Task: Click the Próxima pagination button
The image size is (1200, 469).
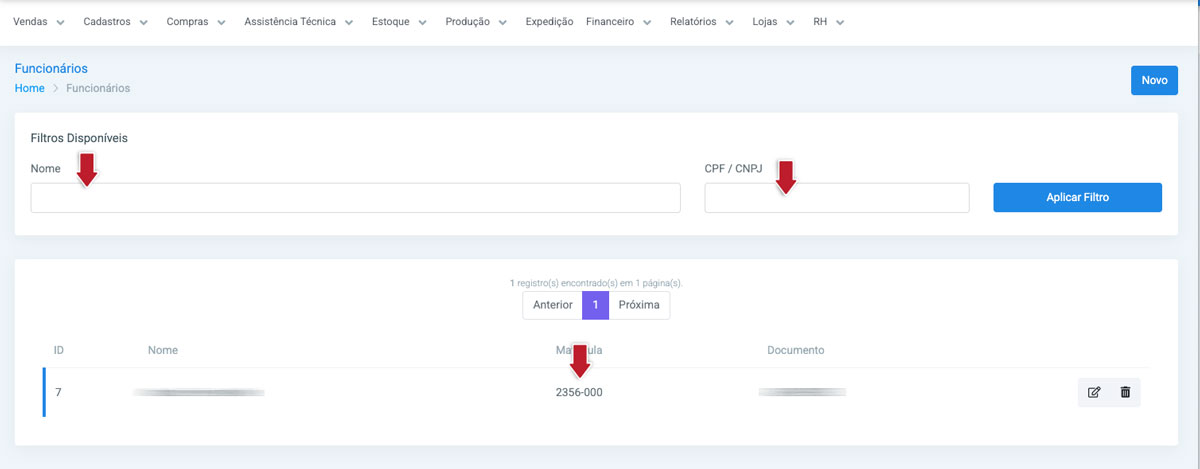Action: coord(639,305)
